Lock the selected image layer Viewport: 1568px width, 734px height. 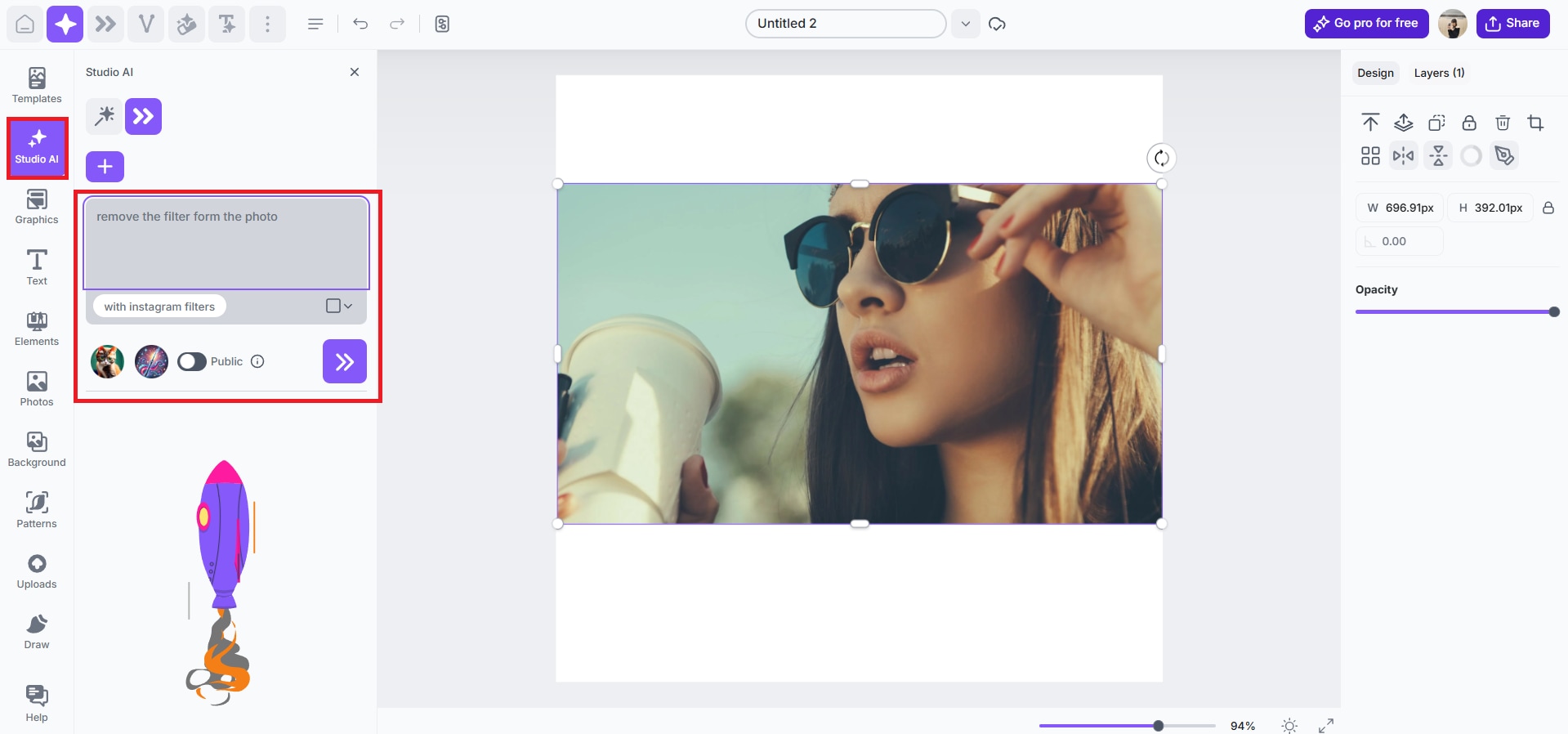click(x=1469, y=123)
